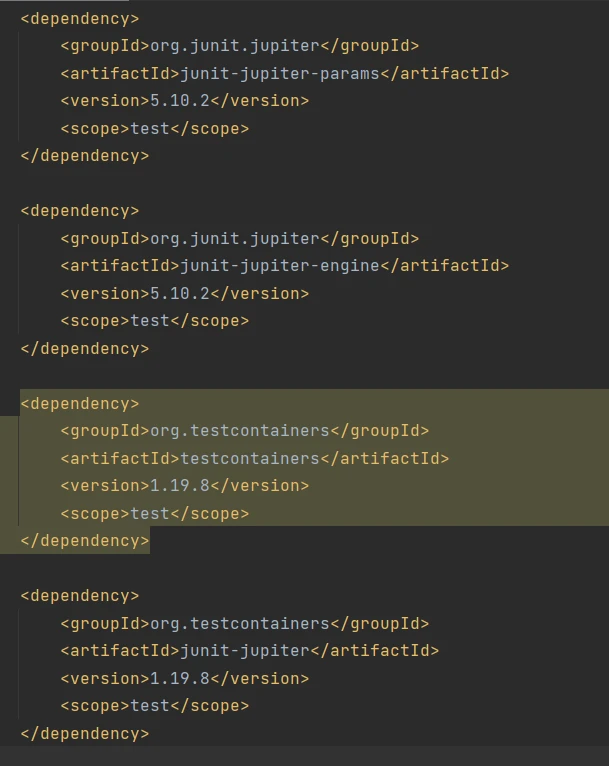
Task: Click org.junit.jupiter groupId above junit-jupiter-engine
Action: [x=234, y=238]
